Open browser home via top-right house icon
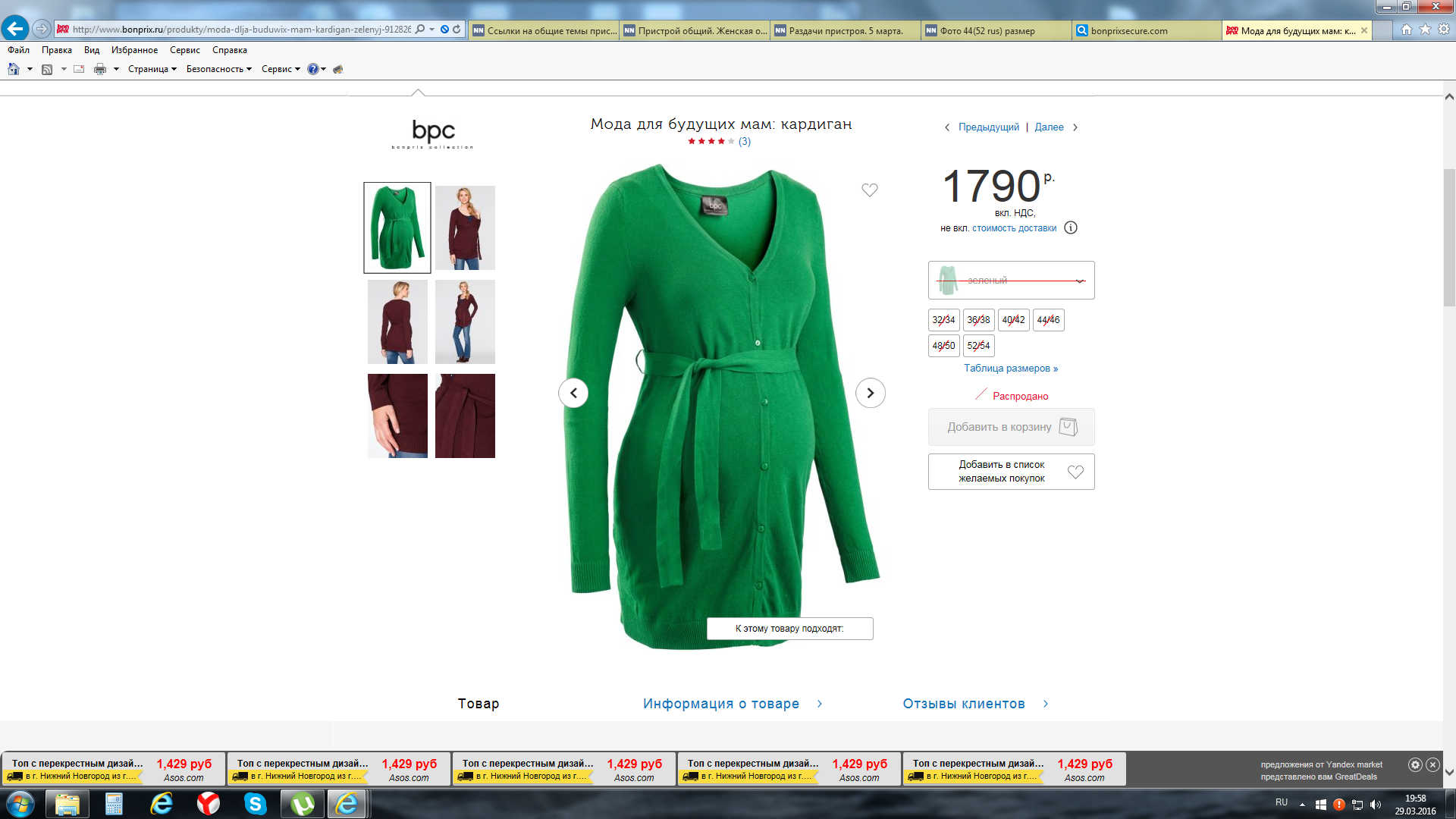This screenshot has width=1456, height=819. [1407, 30]
